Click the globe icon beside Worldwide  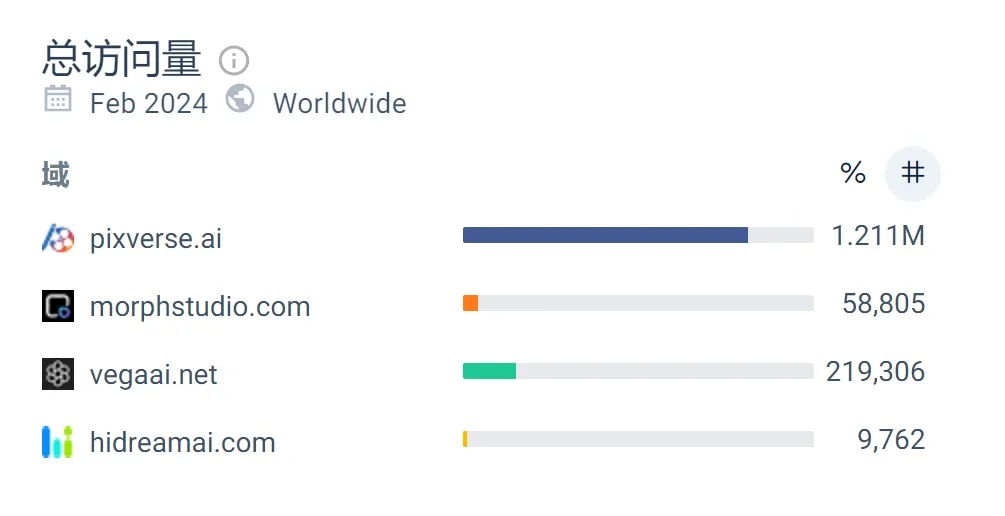240,99
